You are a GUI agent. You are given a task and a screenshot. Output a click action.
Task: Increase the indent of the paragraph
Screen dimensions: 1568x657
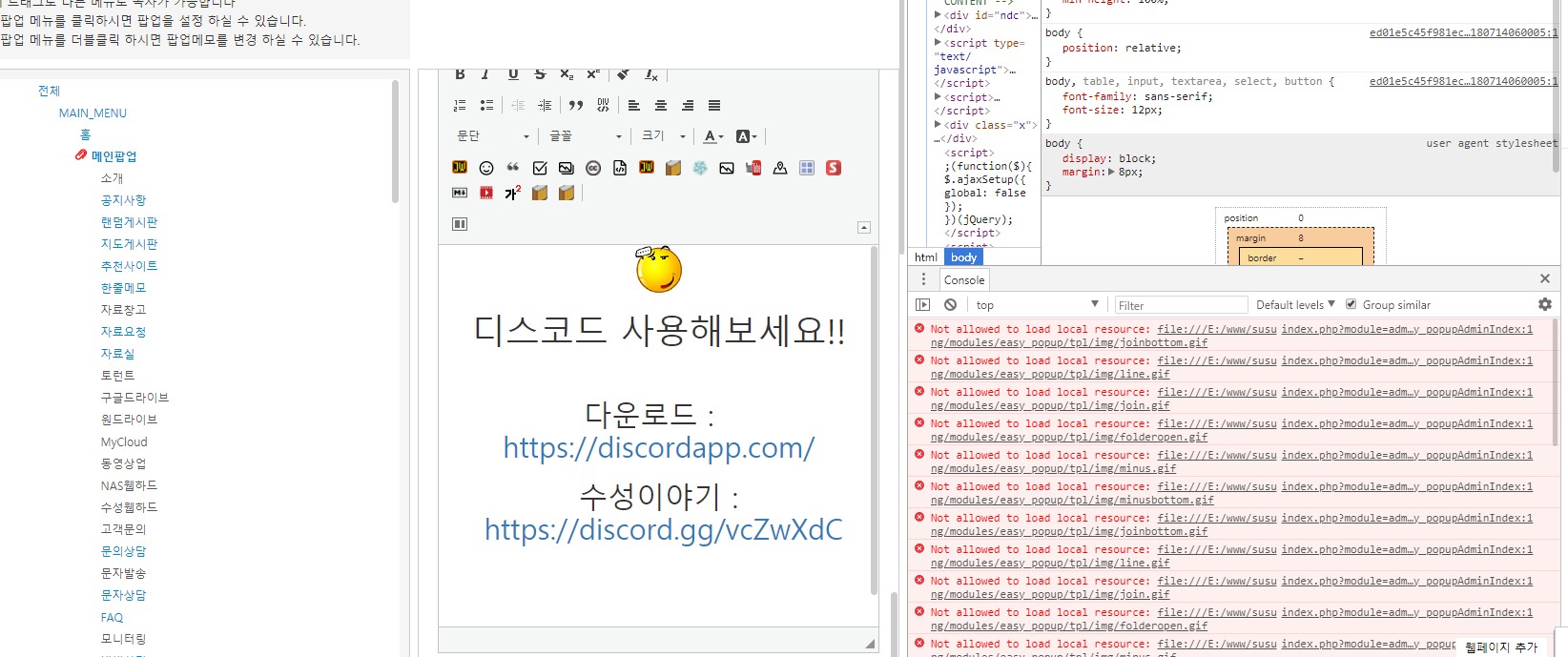coord(545,106)
